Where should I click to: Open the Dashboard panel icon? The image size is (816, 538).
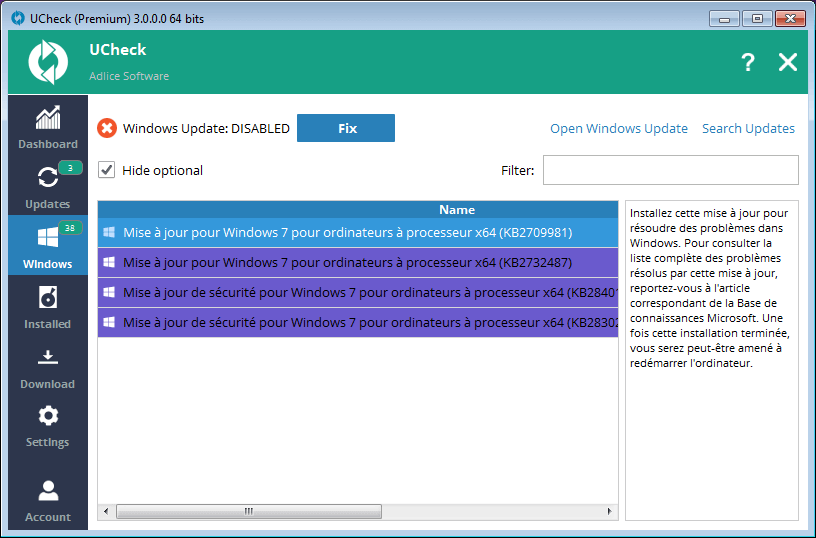pyautogui.click(x=47, y=125)
